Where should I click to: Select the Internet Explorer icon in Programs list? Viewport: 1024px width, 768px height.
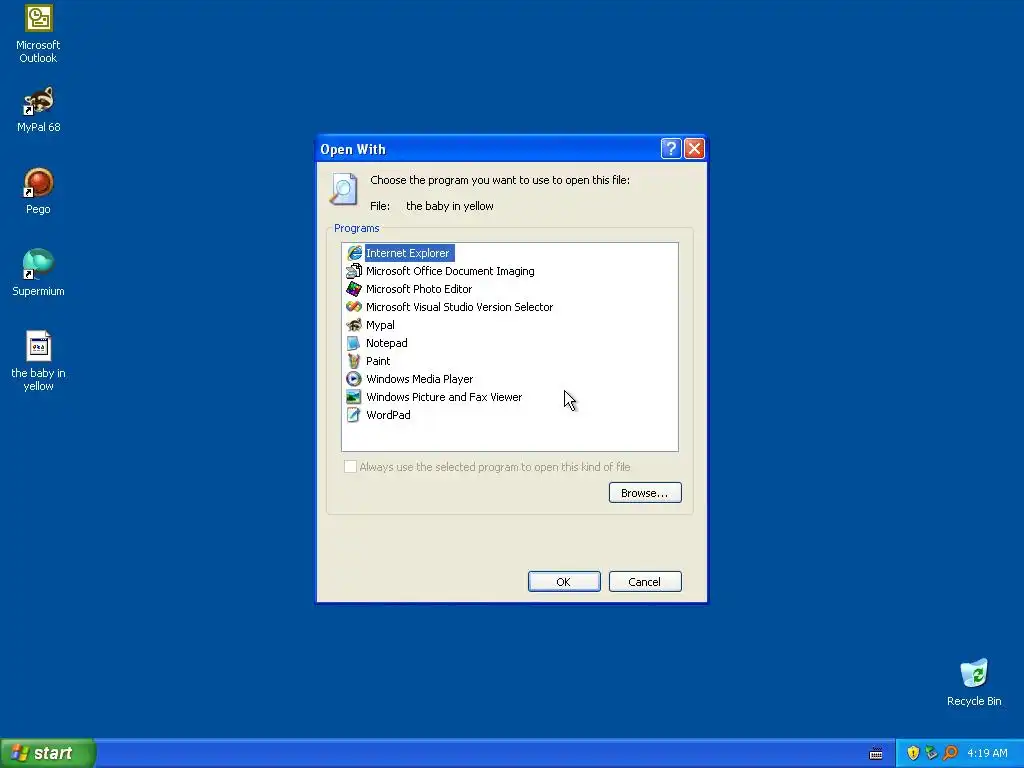click(354, 253)
